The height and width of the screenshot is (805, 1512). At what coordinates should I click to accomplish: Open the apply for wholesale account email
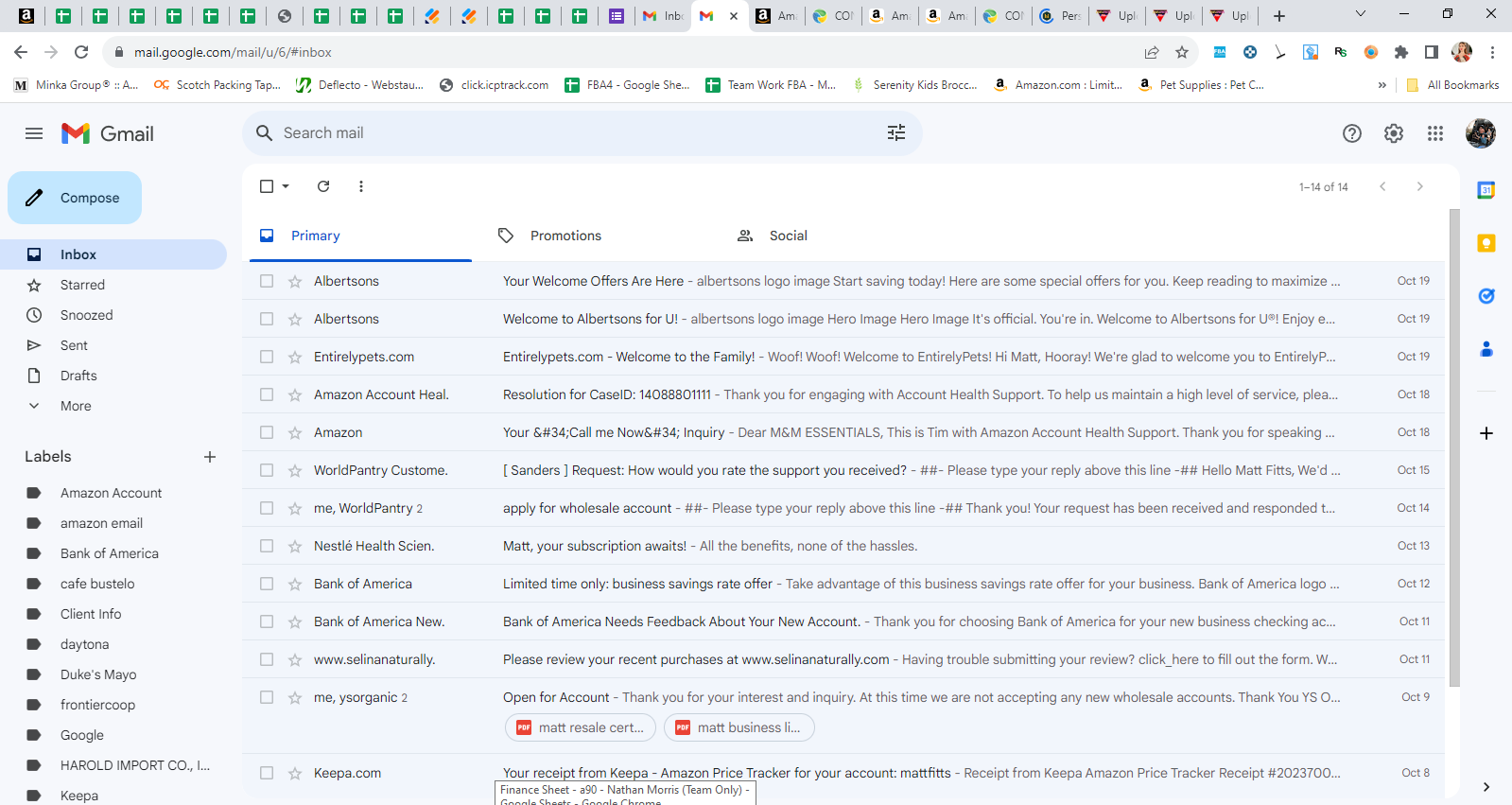(x=843, y=508)
